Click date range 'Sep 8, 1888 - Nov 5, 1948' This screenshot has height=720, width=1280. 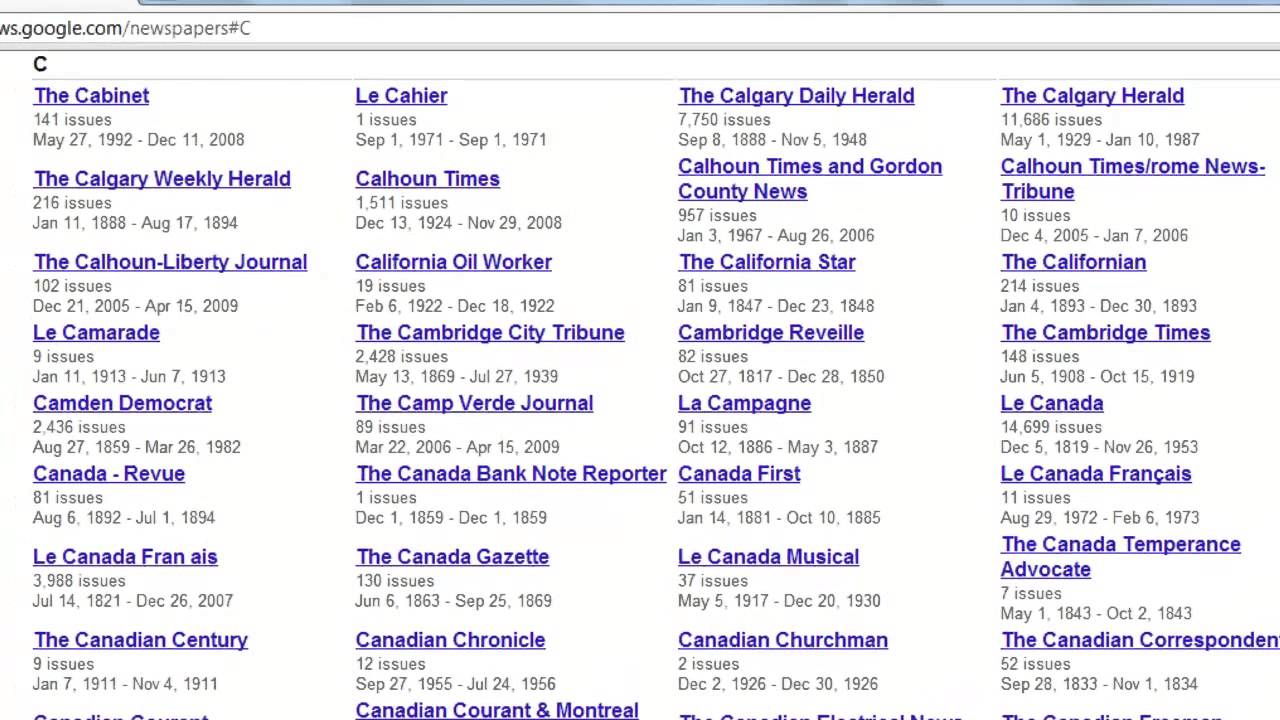pyautogui.click(x=772, y=140)
